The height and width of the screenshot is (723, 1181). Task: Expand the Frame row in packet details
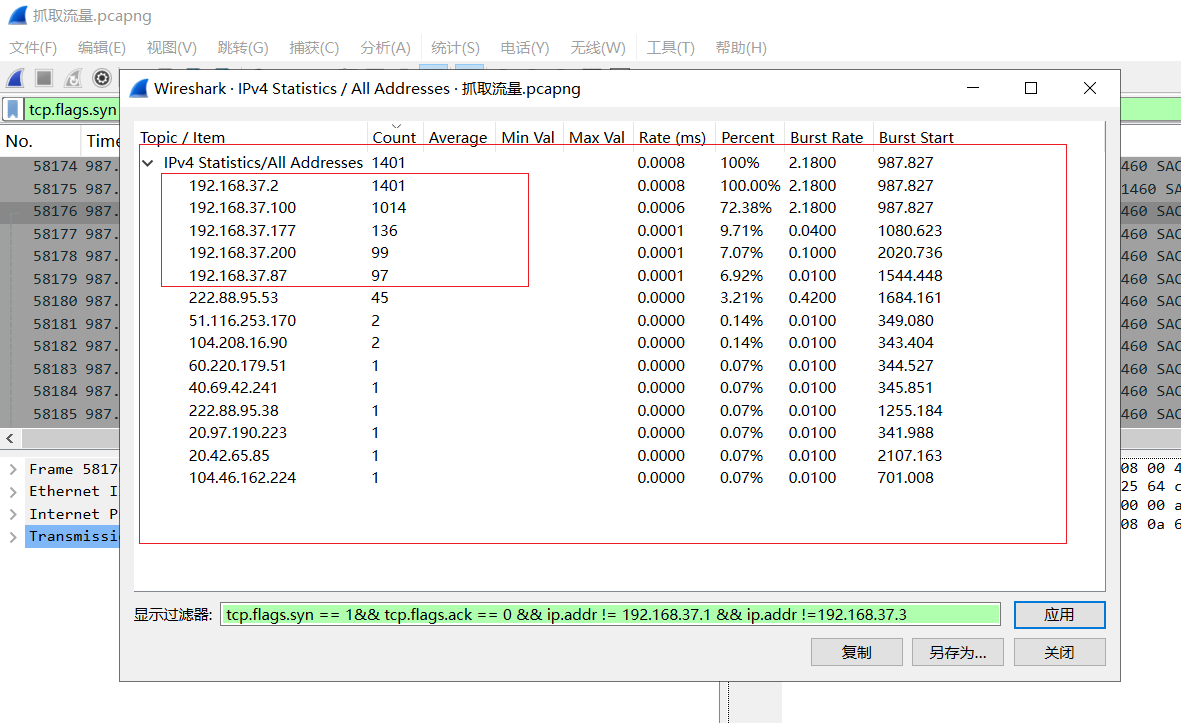pyautogui.click(x=13, y=469)
